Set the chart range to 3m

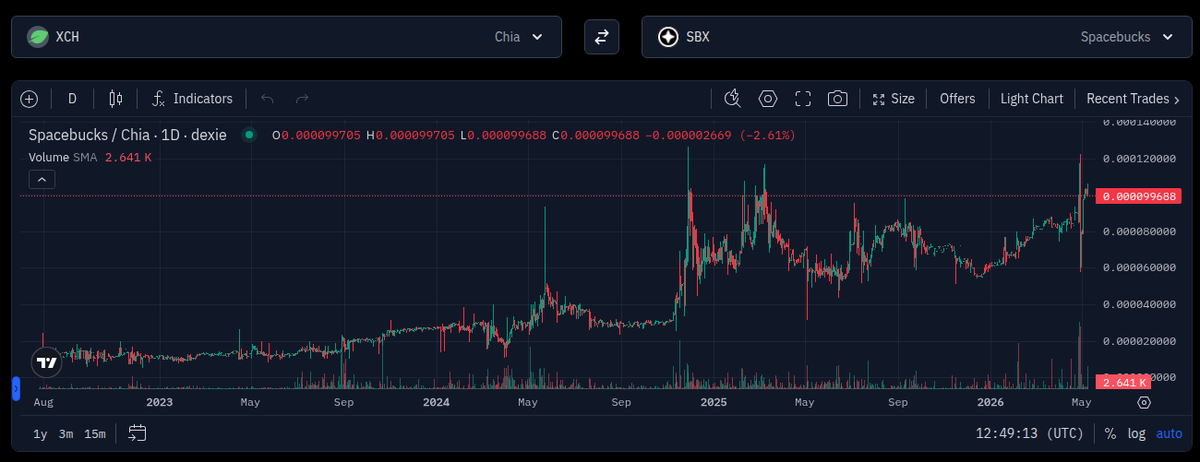(66, 433)
